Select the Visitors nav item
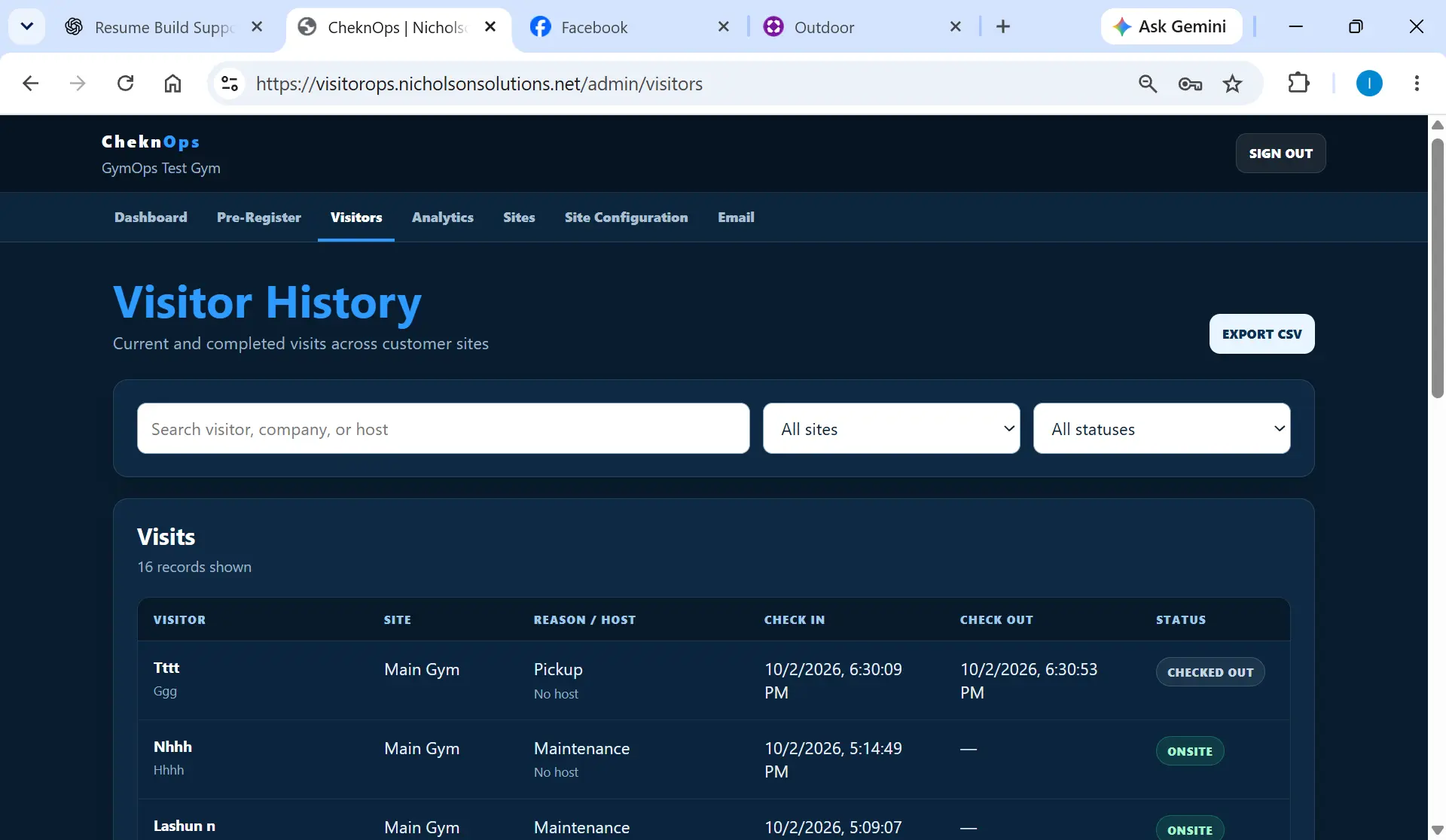1446x840 pixels. click(356, 218)
